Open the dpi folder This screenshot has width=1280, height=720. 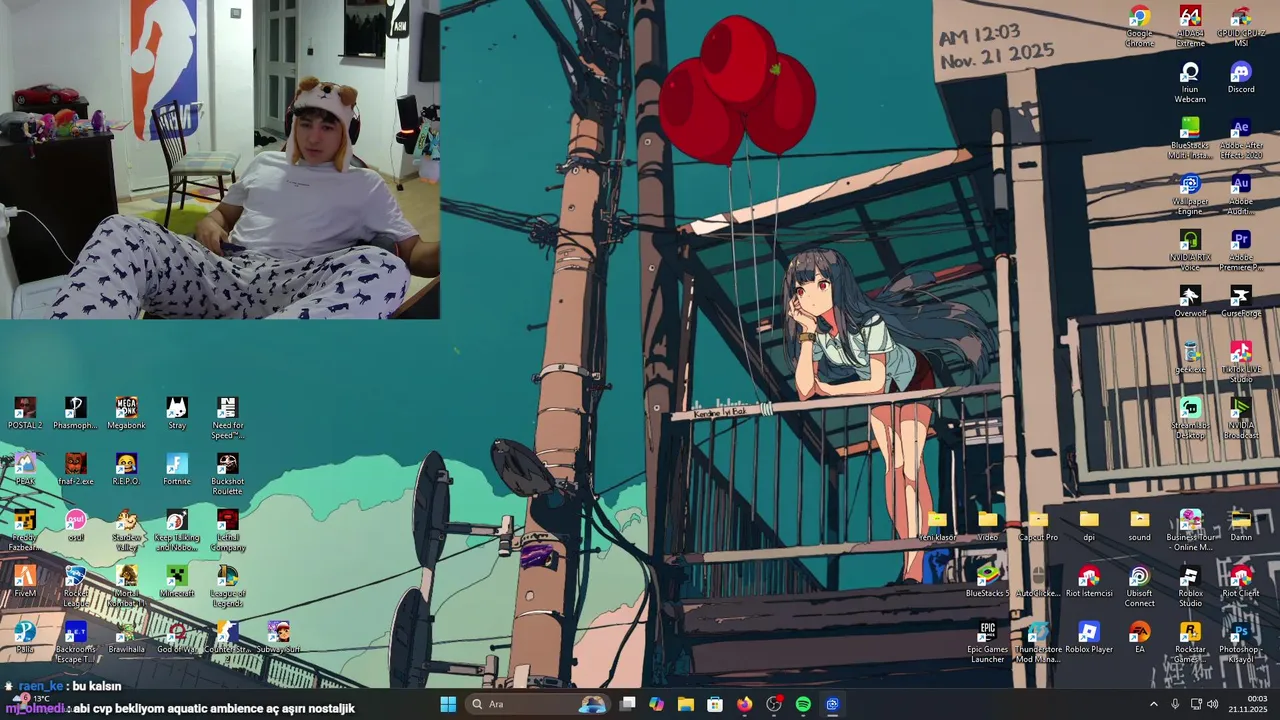(1089, 524)
